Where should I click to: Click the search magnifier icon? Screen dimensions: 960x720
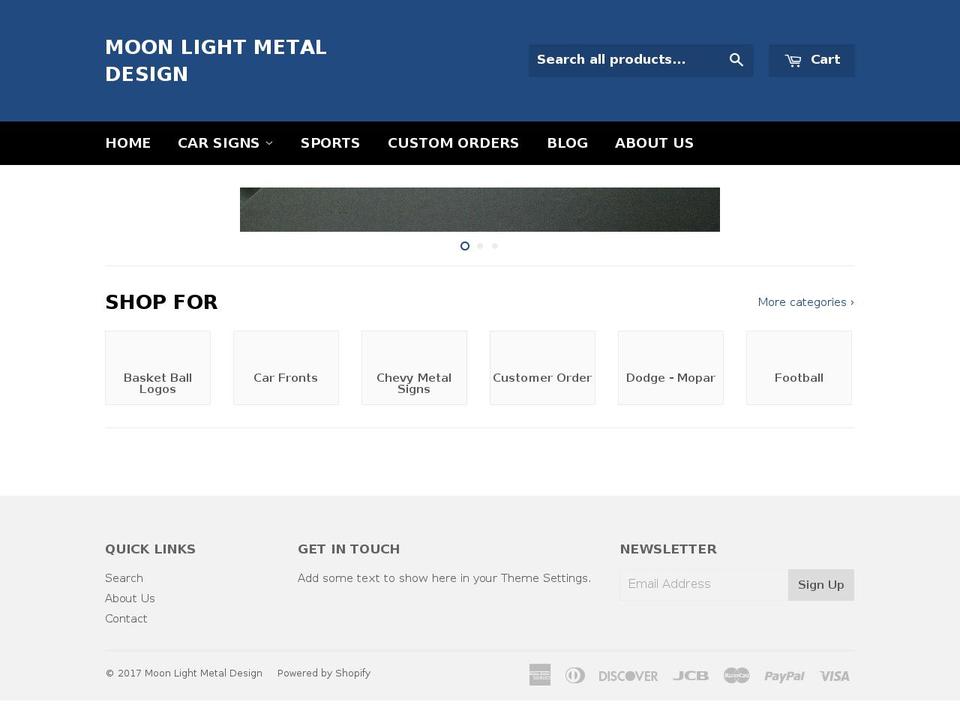coord(736,60)
